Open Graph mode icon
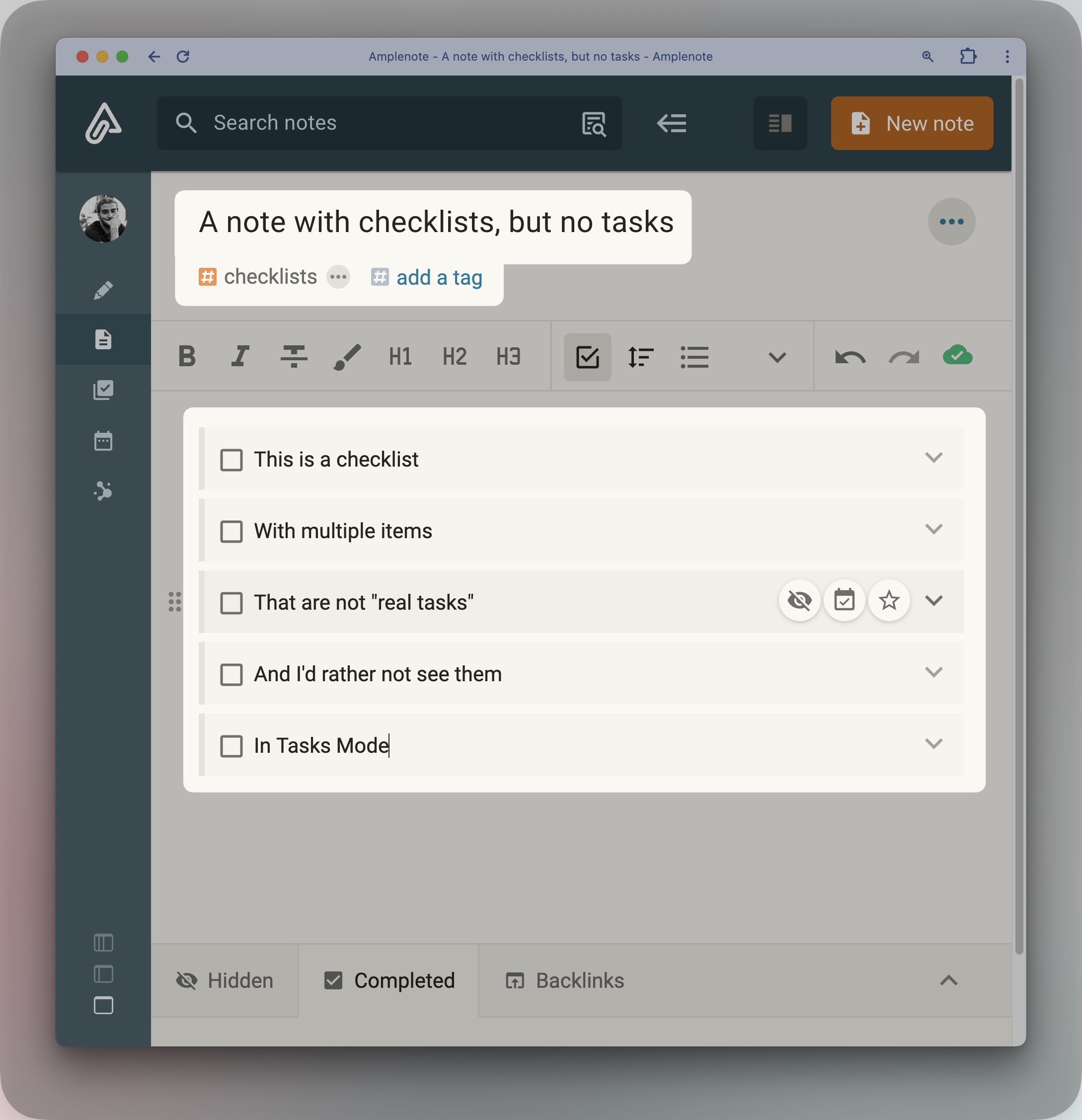The image size is (1082, 1120). click(x=103, y=491)
